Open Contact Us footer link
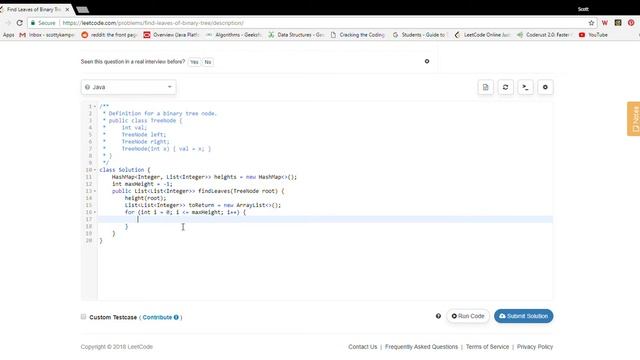 [362, 347]
